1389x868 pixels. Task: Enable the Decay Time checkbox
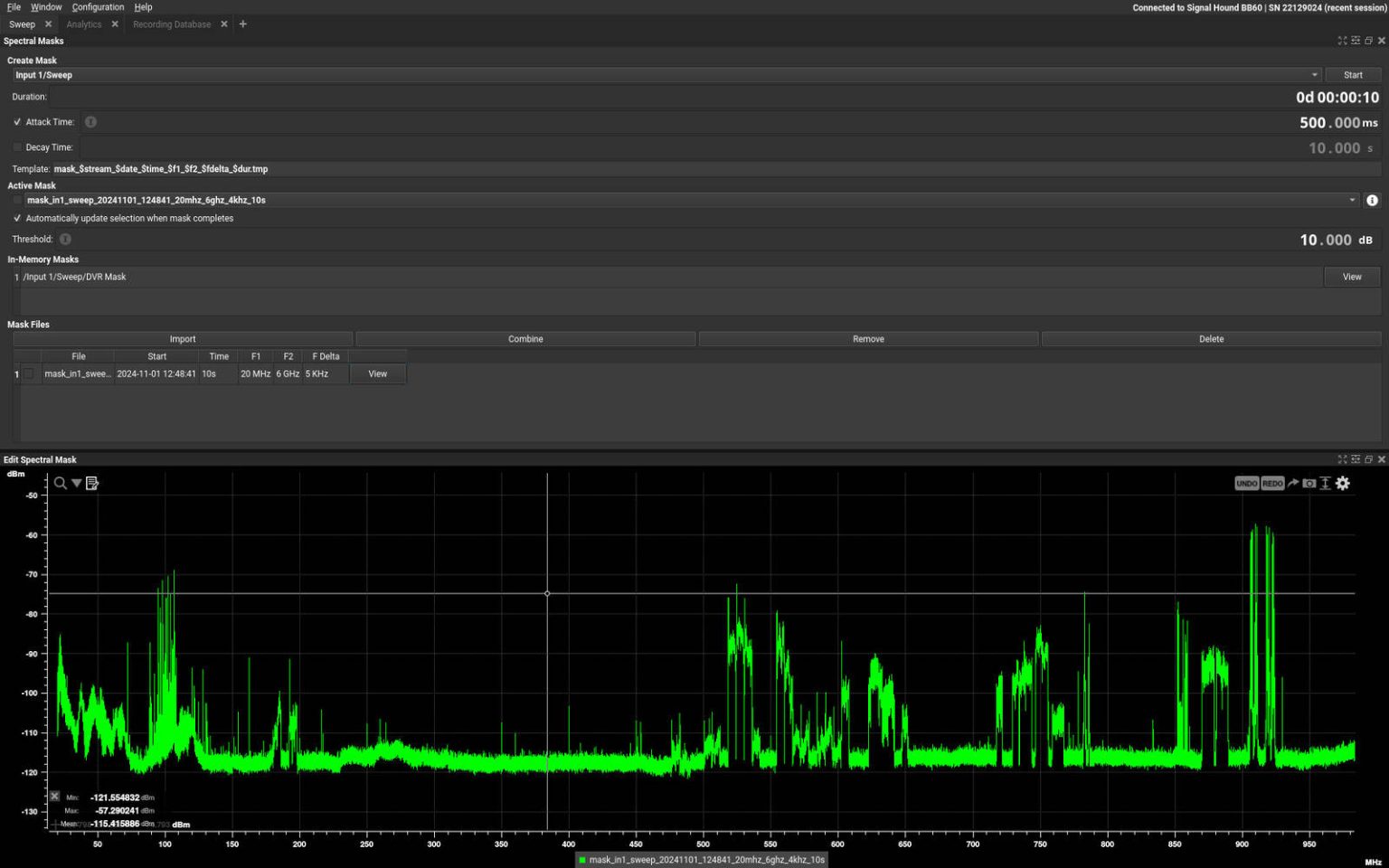pyautogui.click(x=17, y=146)
